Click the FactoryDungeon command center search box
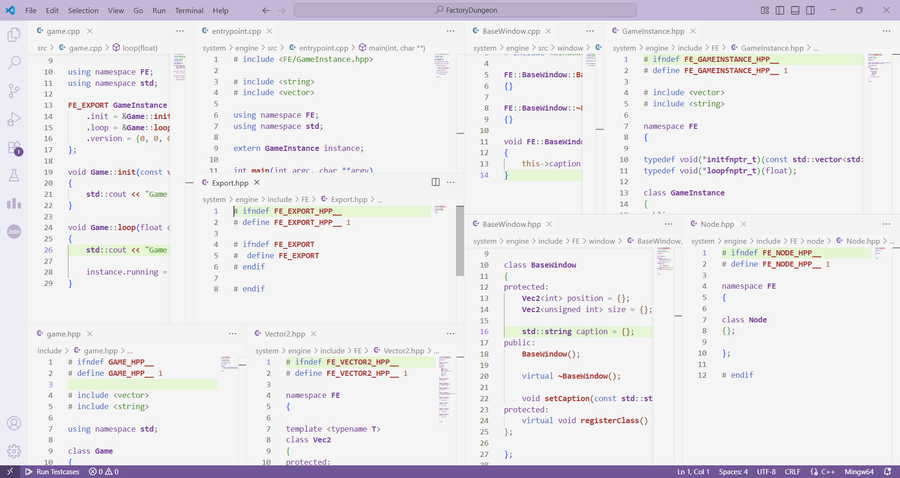Screen dimensions: 900x478 click(465, 10)
